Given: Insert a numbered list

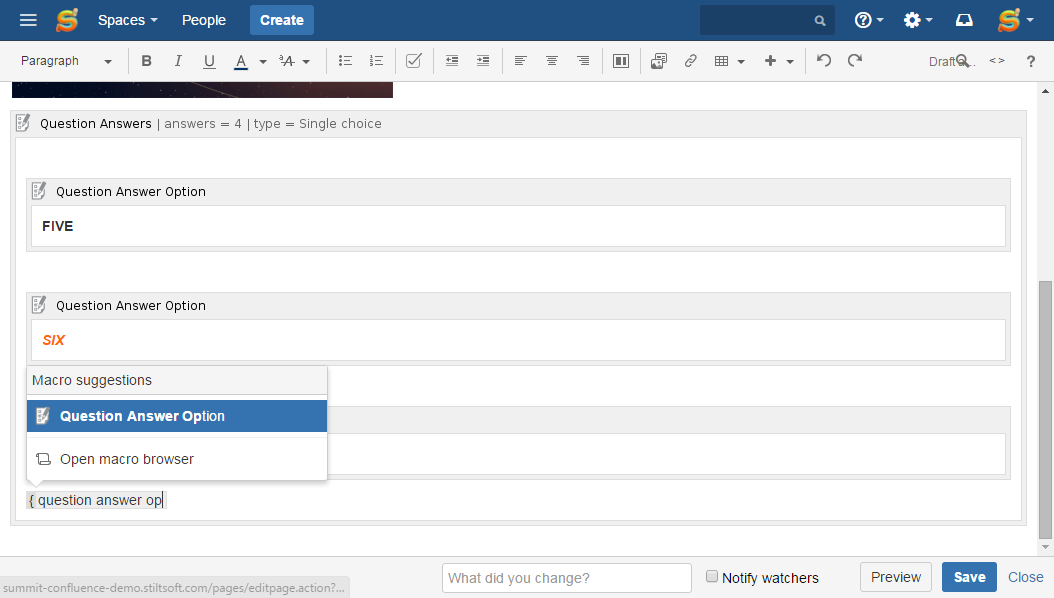Looking at the screenshot, I should tap(376, 61).
